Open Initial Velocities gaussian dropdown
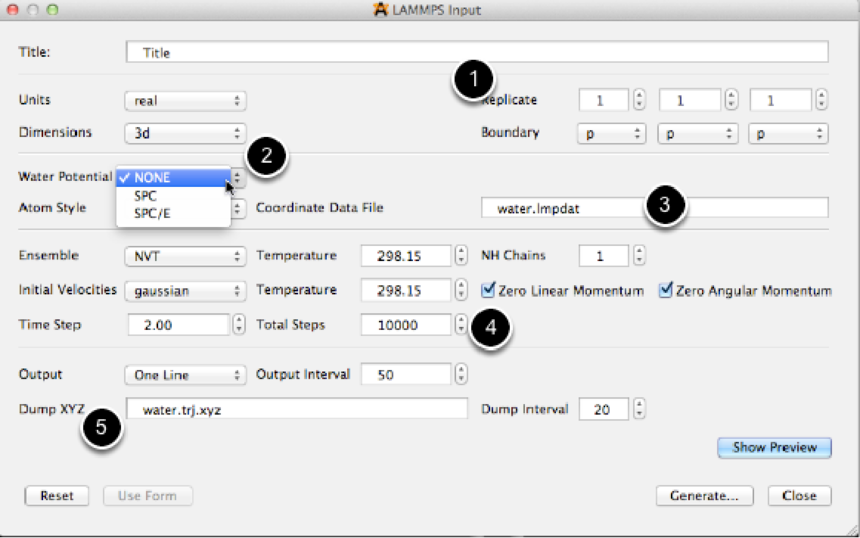860x538 pixels. (x=185, y=291)
